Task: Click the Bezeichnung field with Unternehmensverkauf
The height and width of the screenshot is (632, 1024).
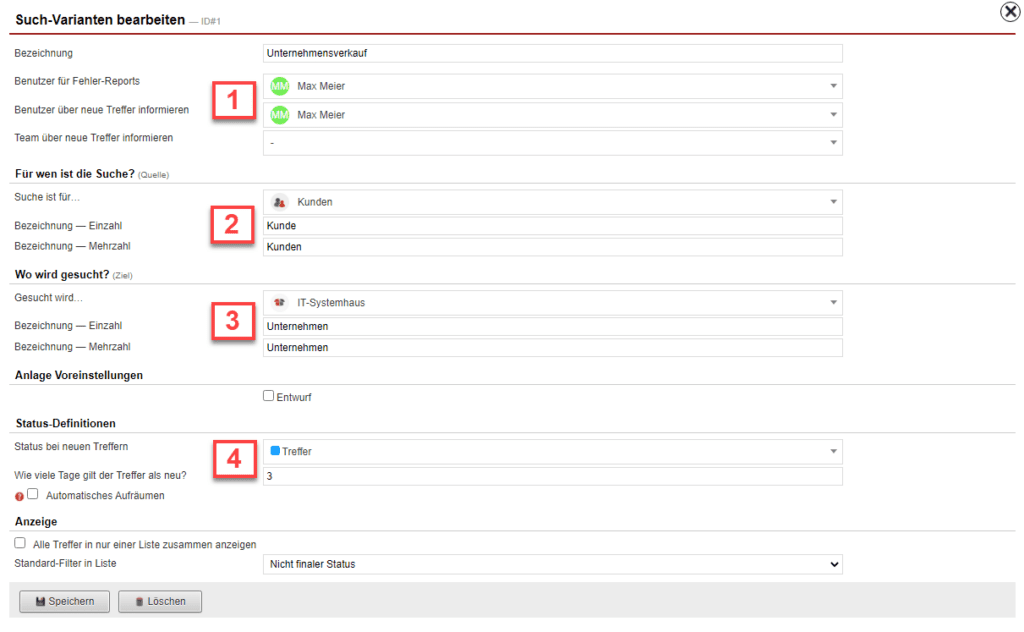Action: pyautogui.click(x=553, y=53)
